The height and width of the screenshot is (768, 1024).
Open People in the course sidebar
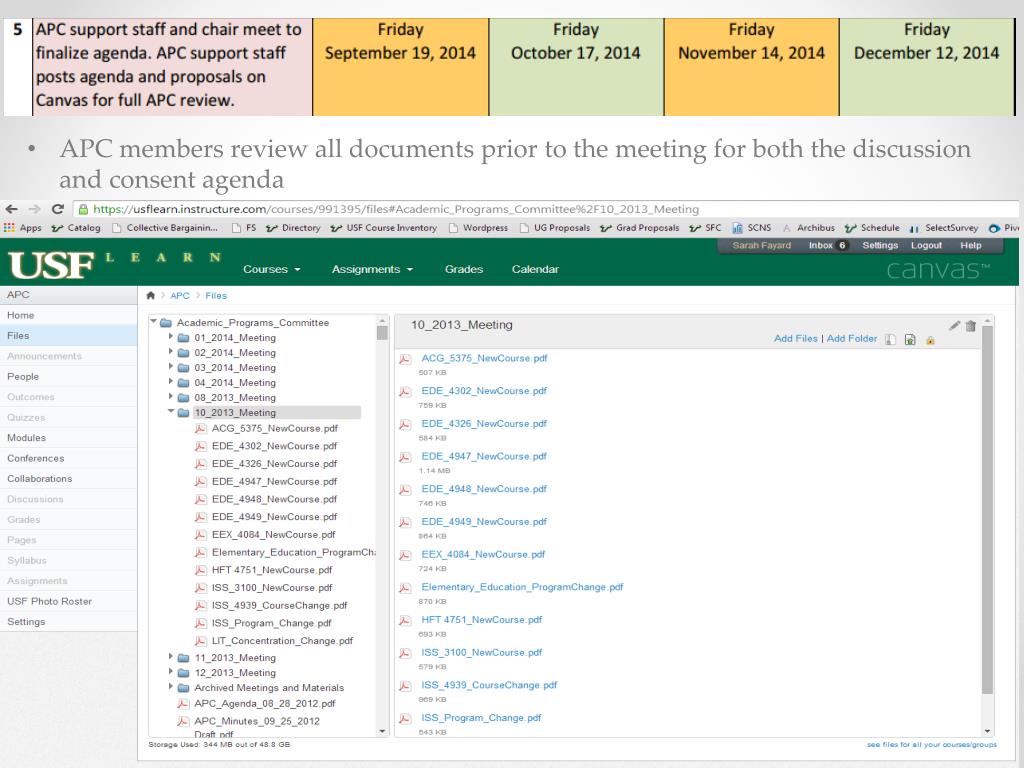pyautogui.click(x=69, y=377)
